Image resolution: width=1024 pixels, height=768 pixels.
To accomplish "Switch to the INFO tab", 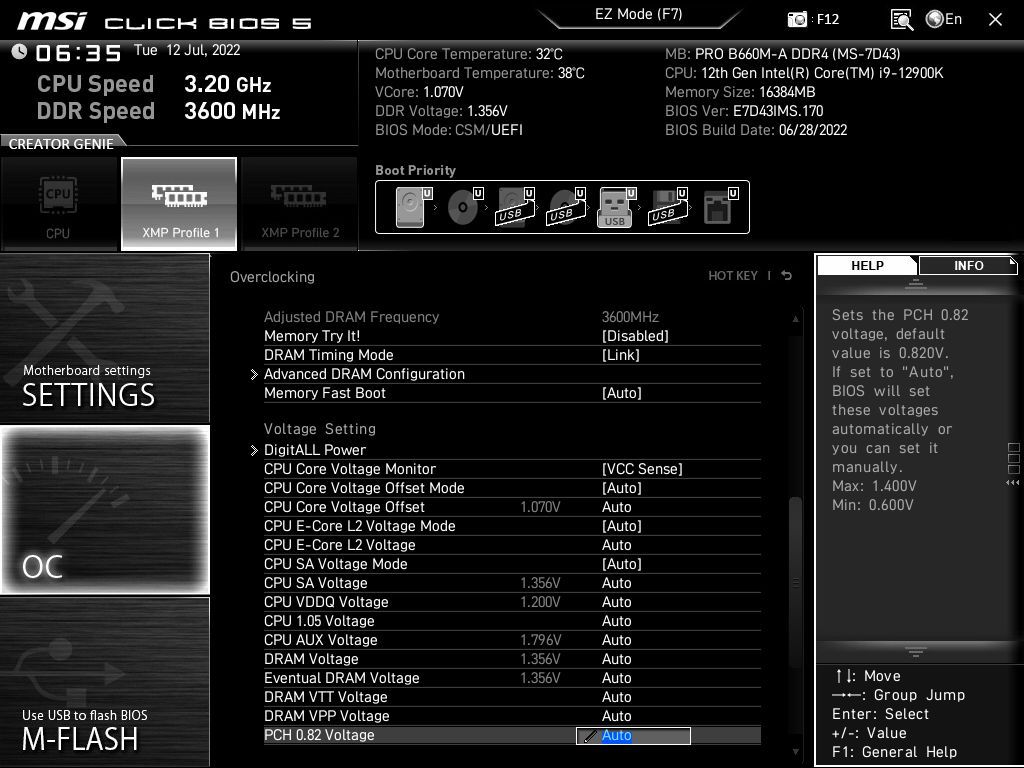I will point(968,266).
